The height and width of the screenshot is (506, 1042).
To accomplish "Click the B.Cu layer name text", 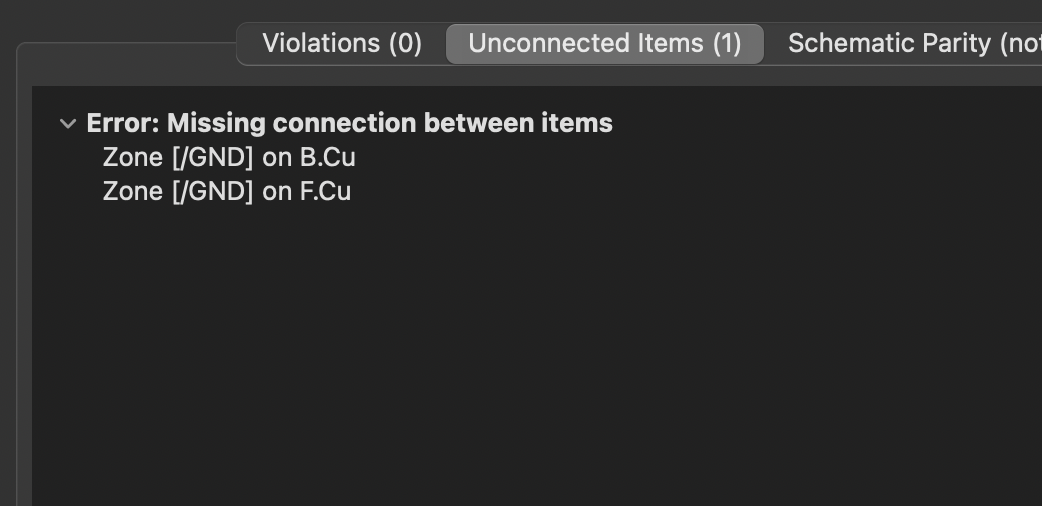I will 327,158.
